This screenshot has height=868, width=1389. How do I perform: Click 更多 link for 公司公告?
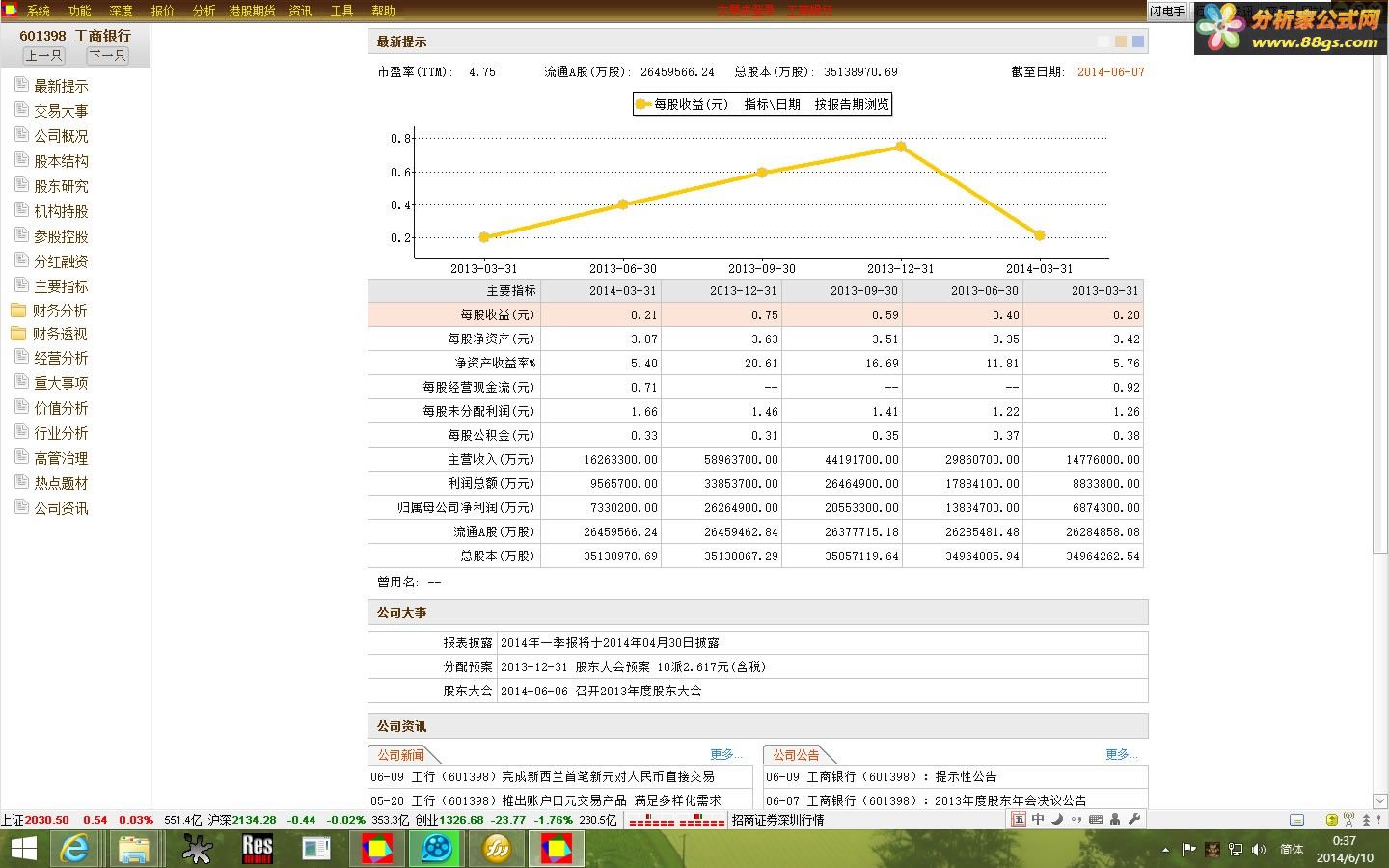[1122, 754]
